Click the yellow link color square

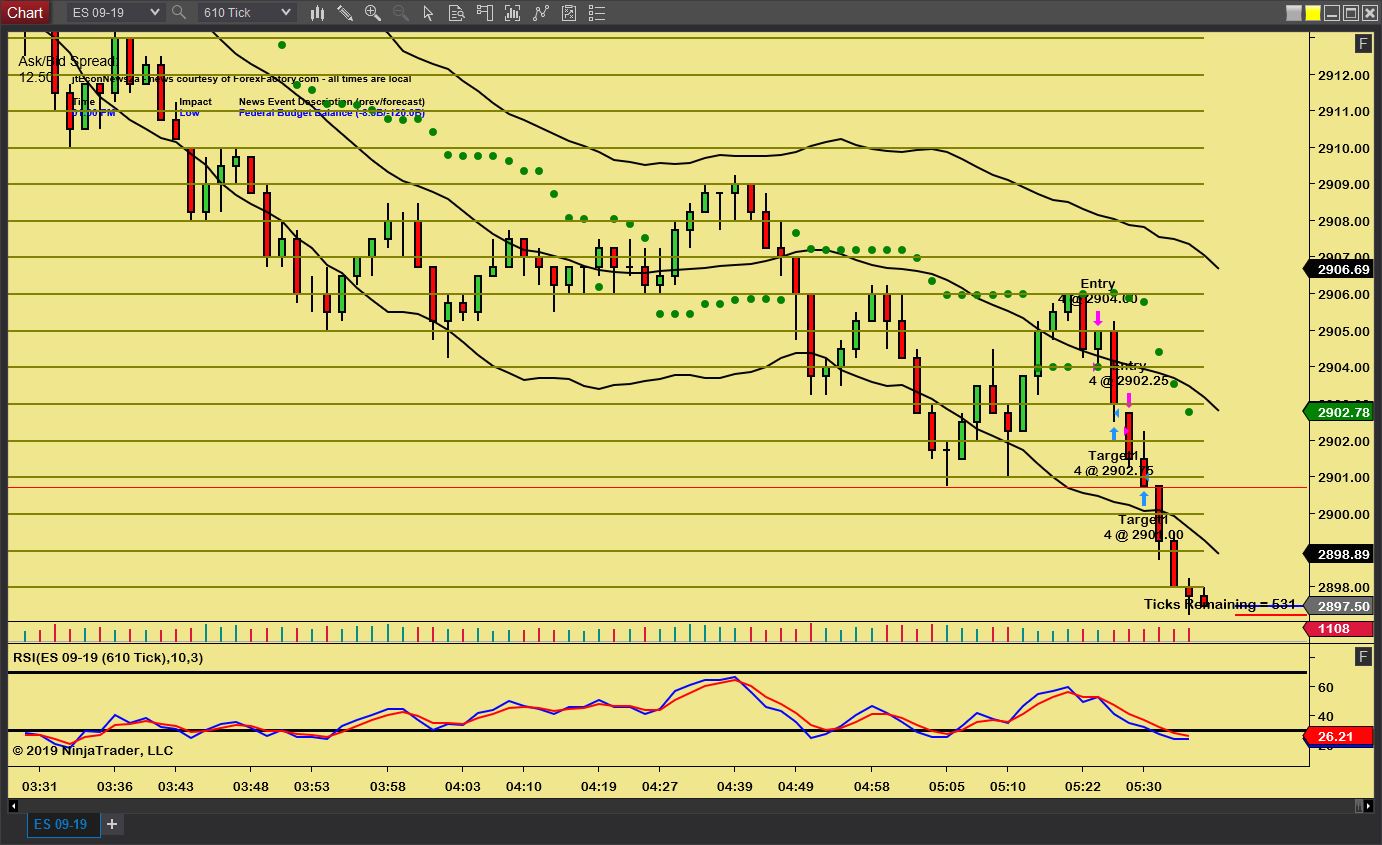click(1312, 13)
